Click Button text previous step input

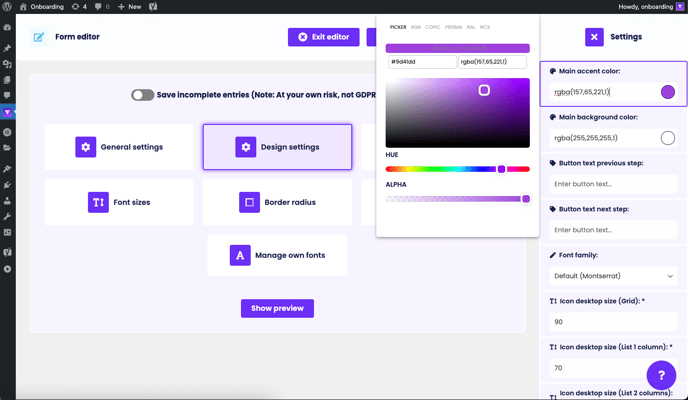click(x=613, y=184)
